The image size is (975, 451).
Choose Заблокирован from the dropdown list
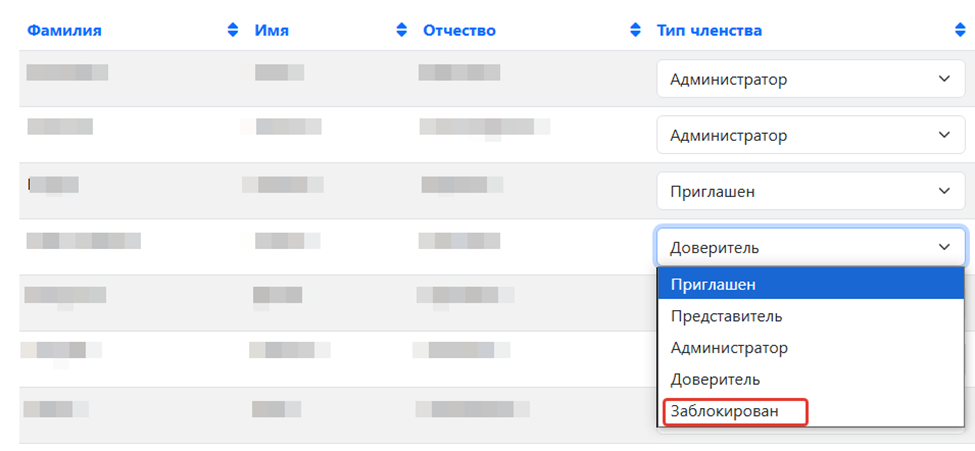click(733, 411)
